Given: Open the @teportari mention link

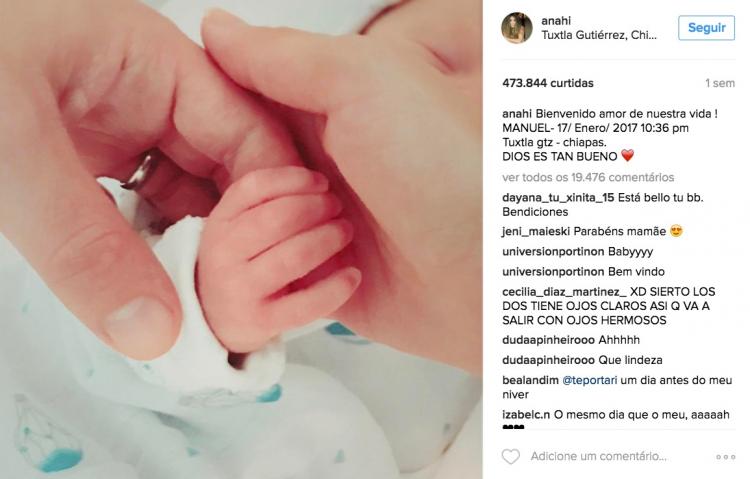Looking at the screenshot, I should pyautogui.click(x=589, y=380).
